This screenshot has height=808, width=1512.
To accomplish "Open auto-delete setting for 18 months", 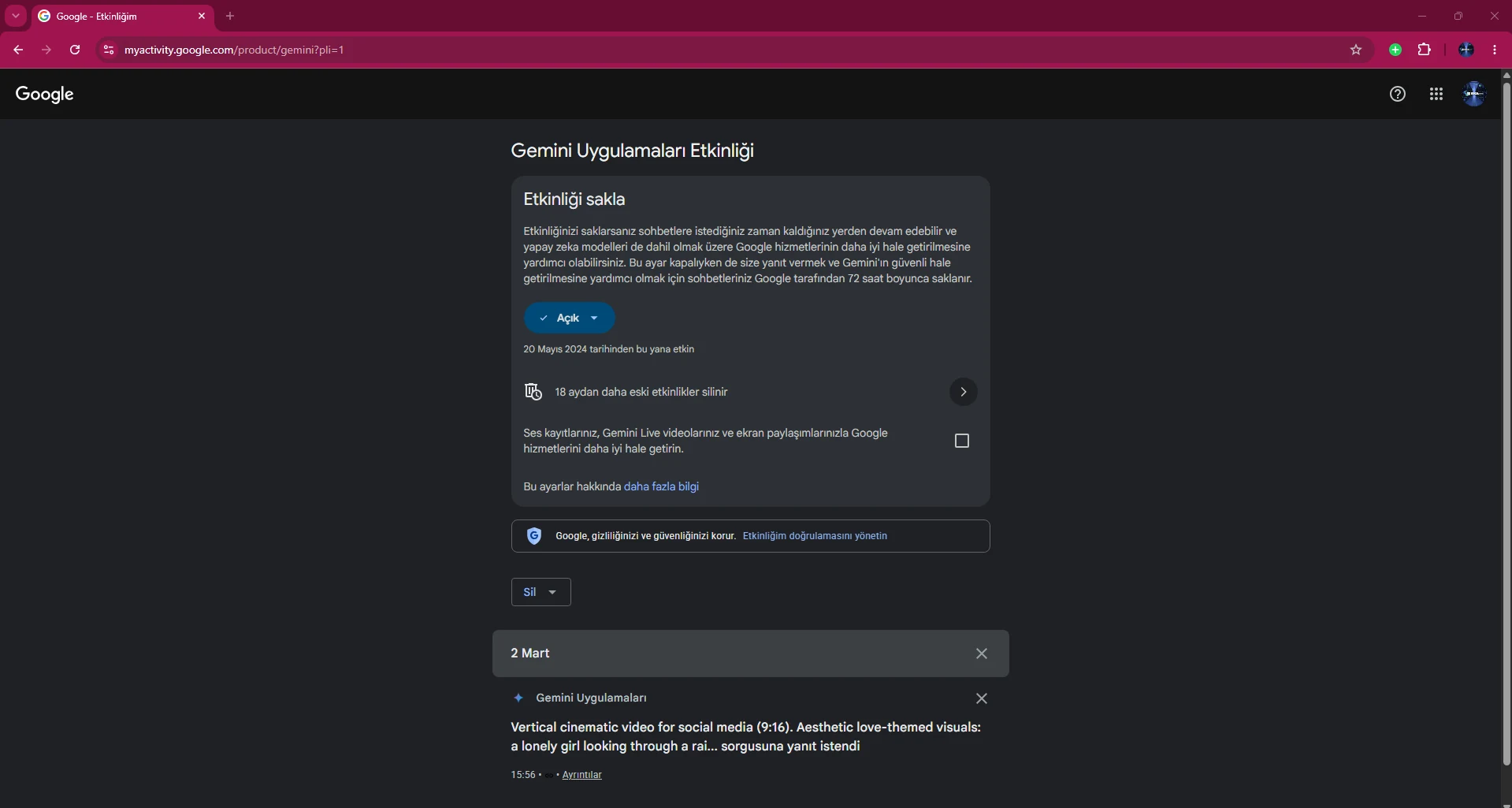I will (x=963, y=392).
